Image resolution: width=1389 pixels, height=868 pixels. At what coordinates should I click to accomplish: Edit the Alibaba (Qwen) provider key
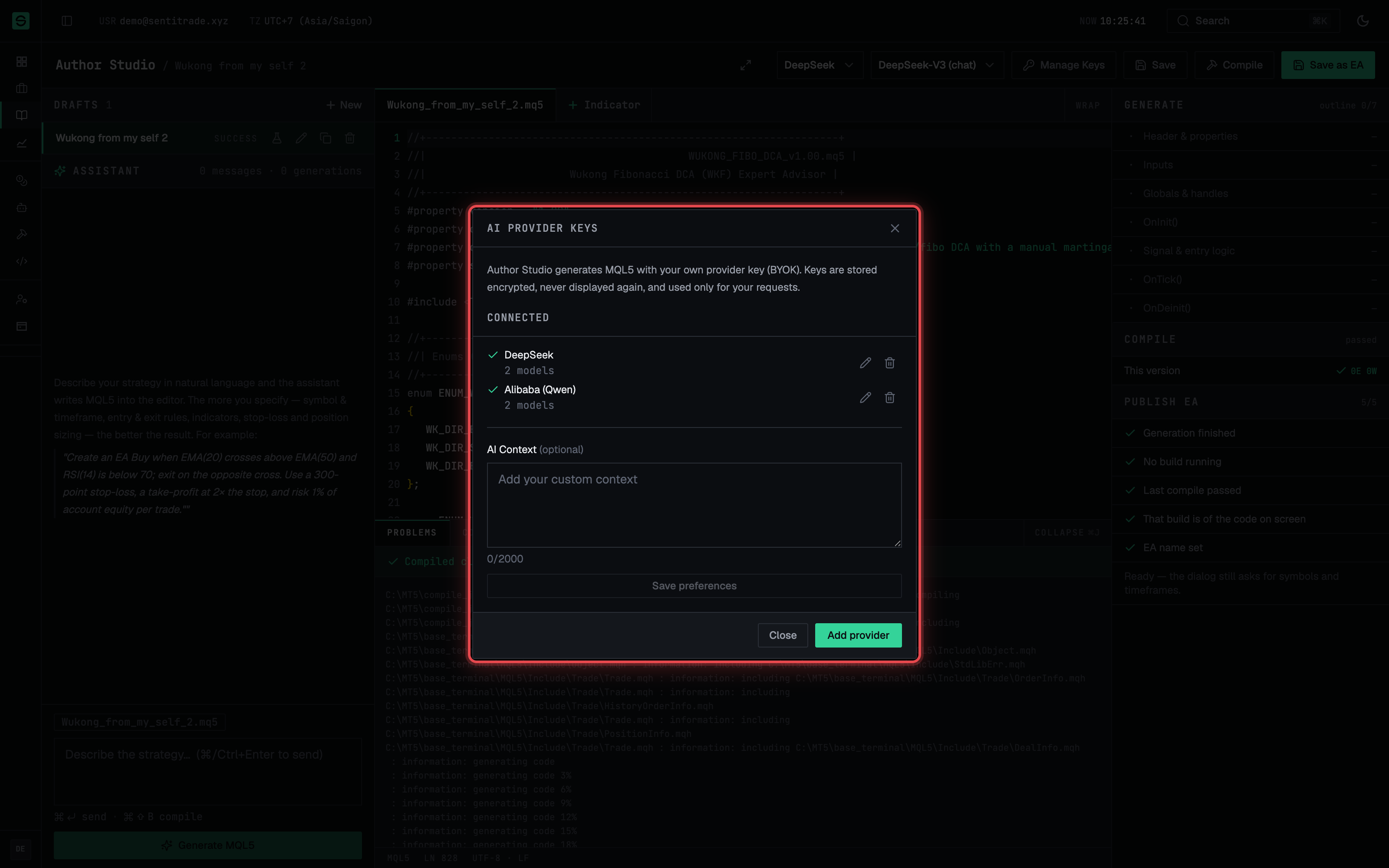866,397
